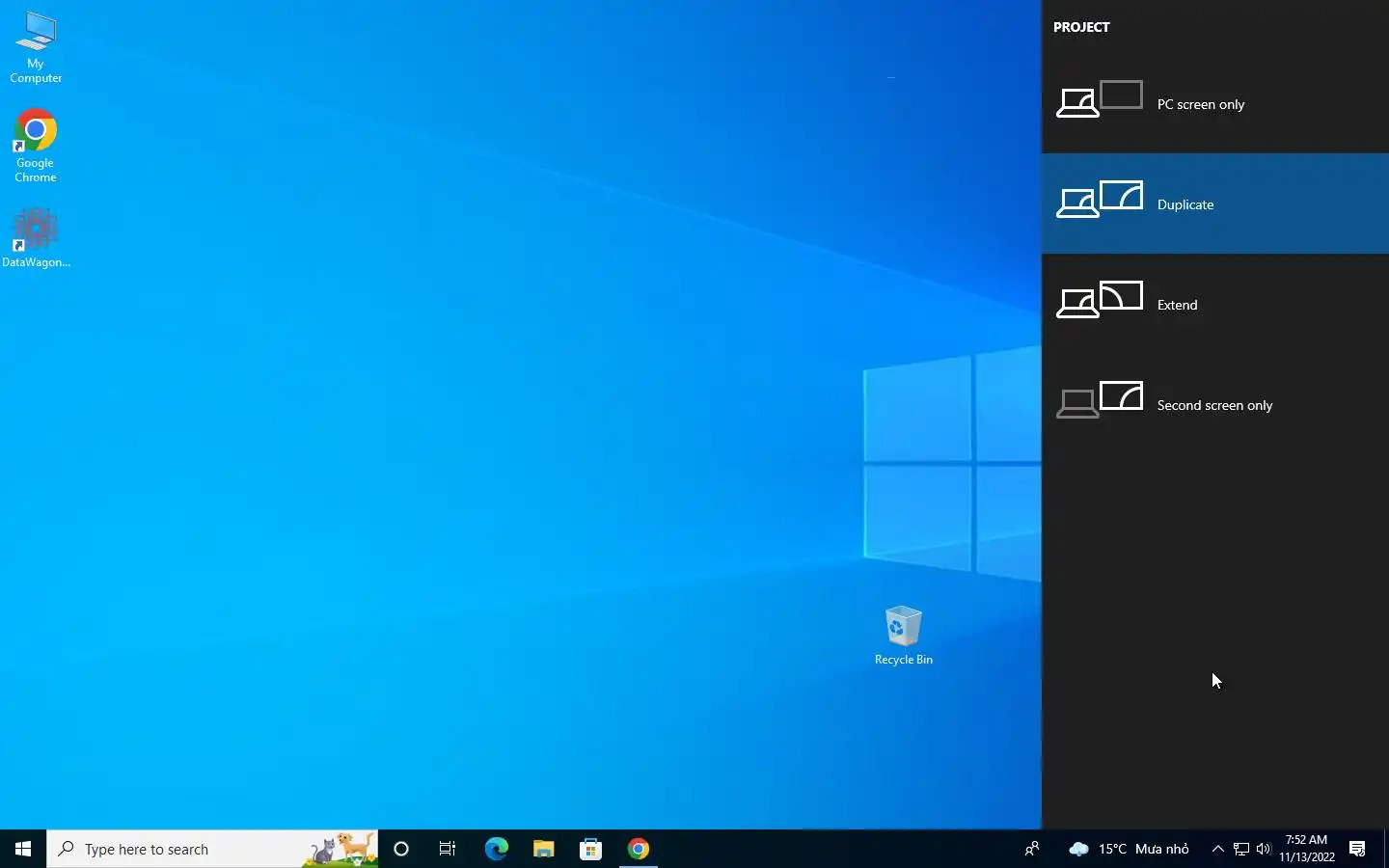Open Microsoft Store from the taskbar
This screenshot has height=868, width=1389.
(590, 849)
